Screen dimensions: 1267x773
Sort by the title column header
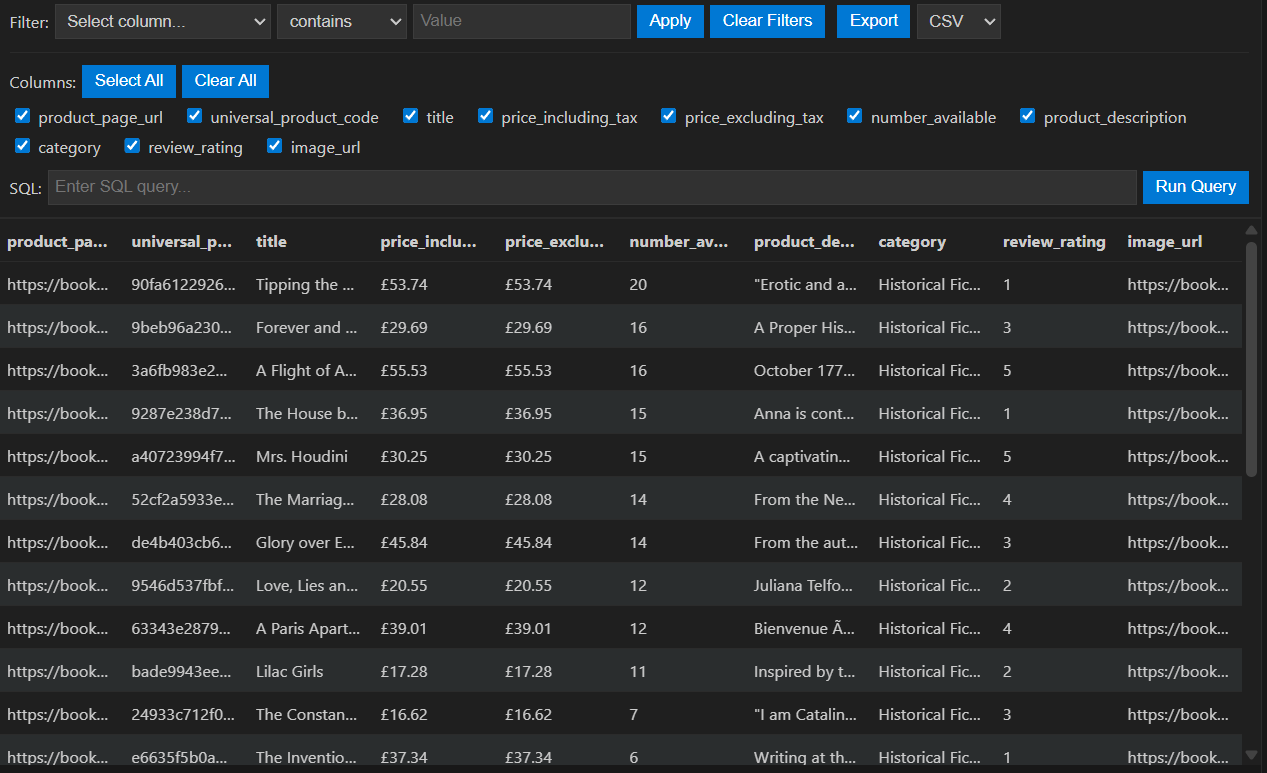[x=271, y=241]
